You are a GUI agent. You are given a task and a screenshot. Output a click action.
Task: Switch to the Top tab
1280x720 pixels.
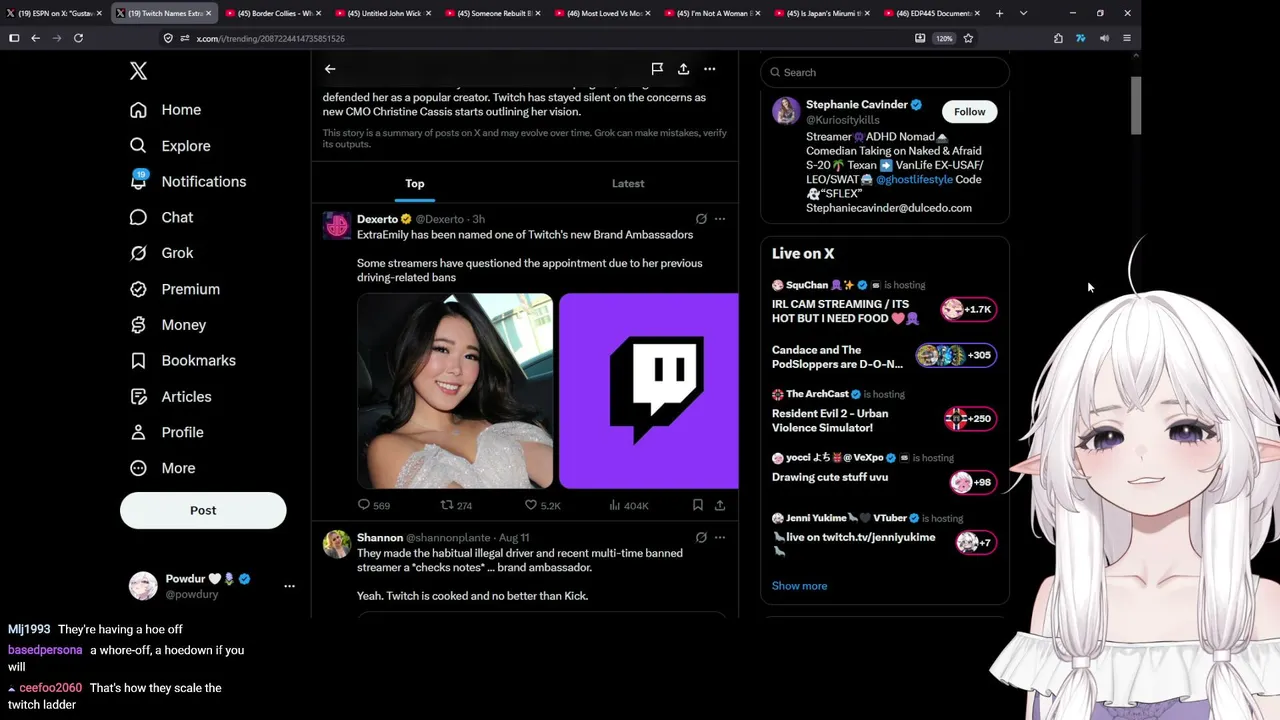coord(415,183)
